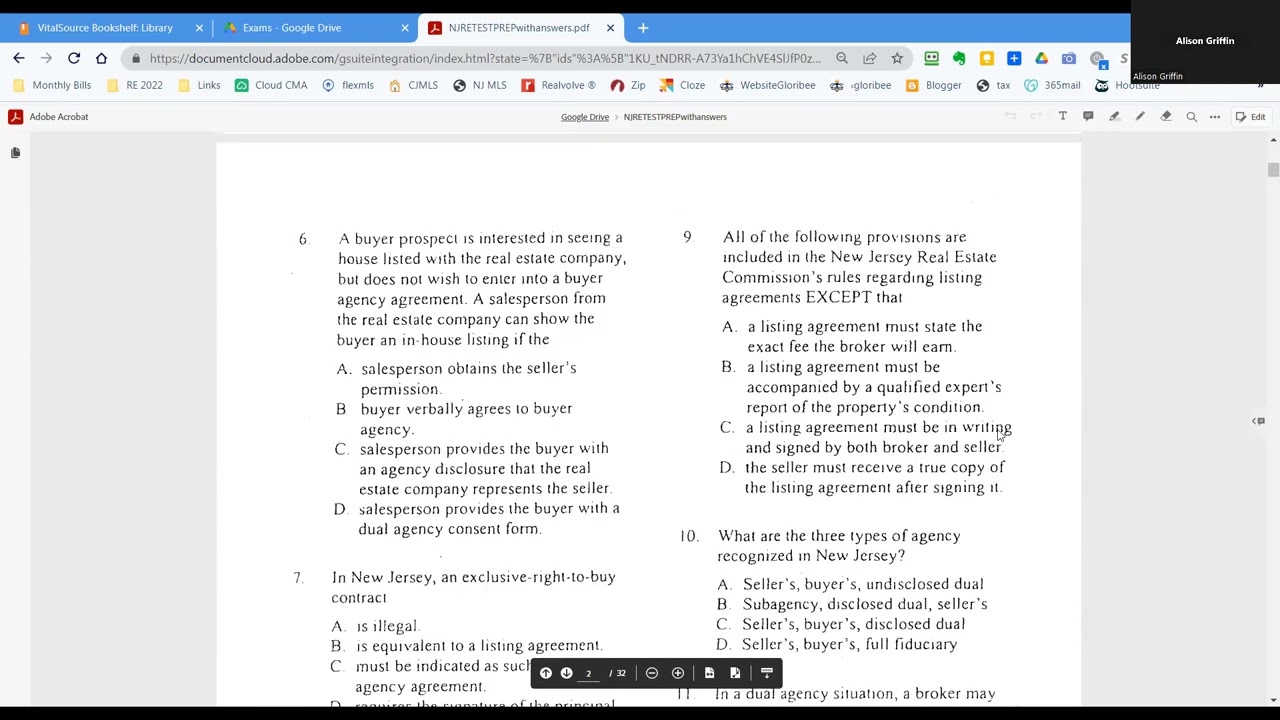
Task: Open the Evernote extension
Action: point(959,58)
